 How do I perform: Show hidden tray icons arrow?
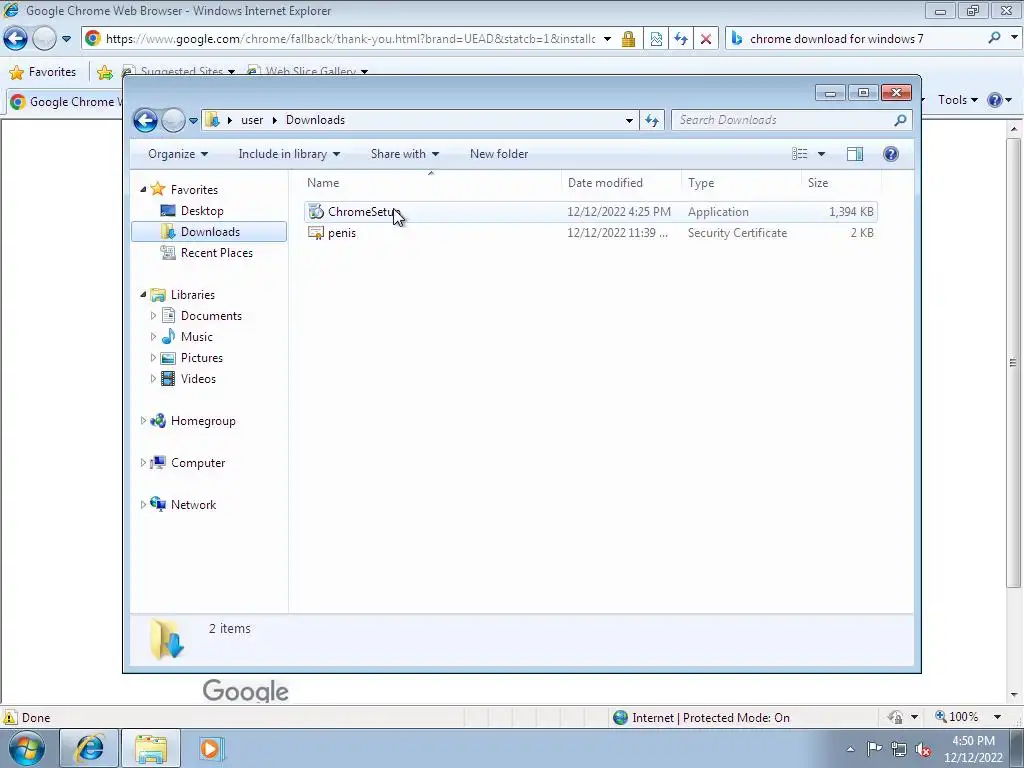850,750
